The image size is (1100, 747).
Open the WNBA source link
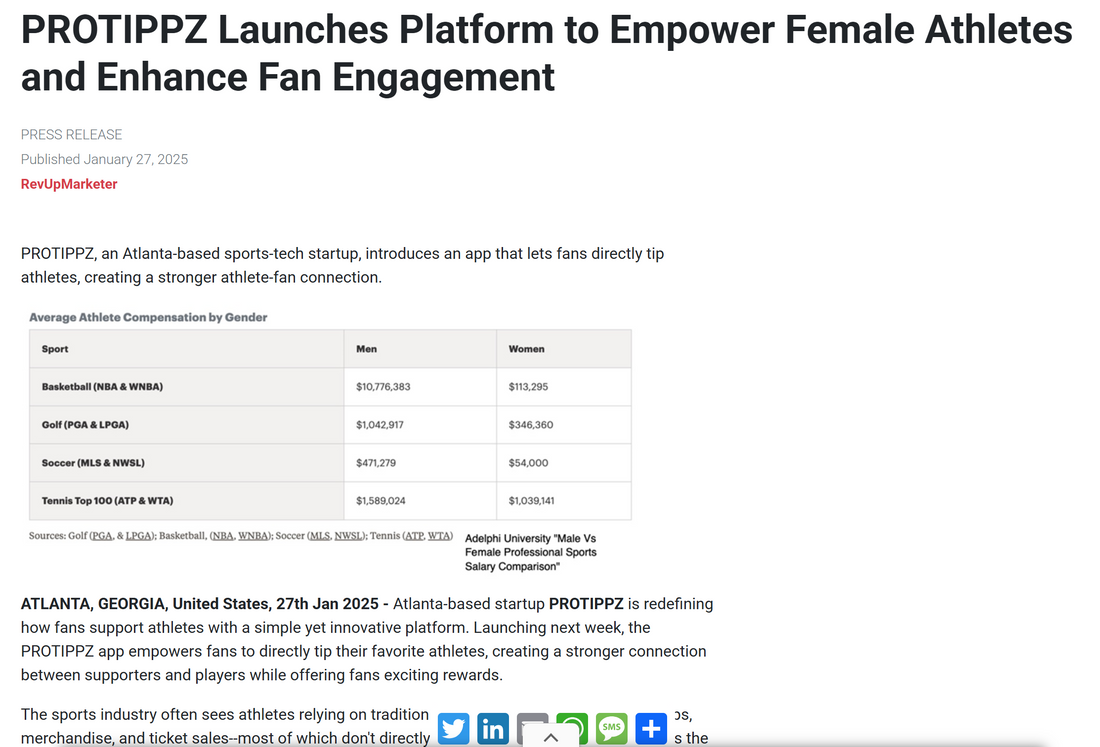click(254, 536)
